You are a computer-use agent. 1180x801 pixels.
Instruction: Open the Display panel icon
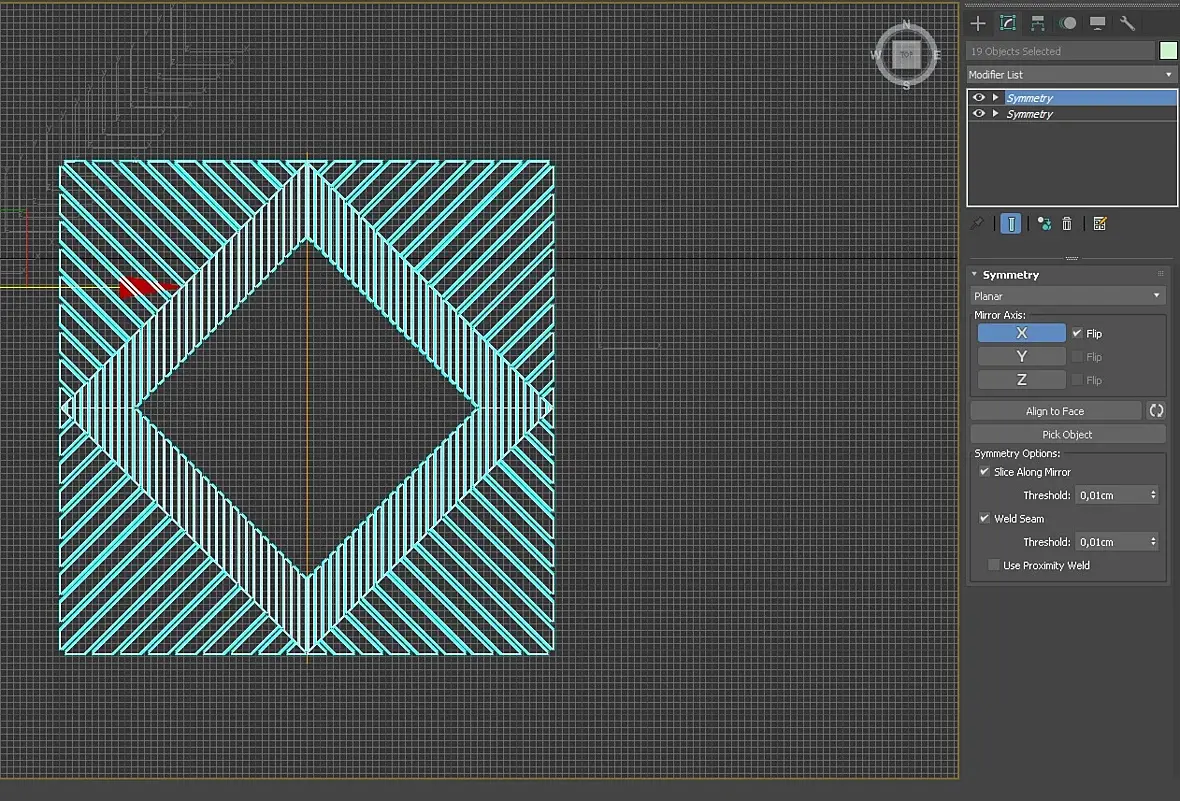click(x=1097, y=23)
